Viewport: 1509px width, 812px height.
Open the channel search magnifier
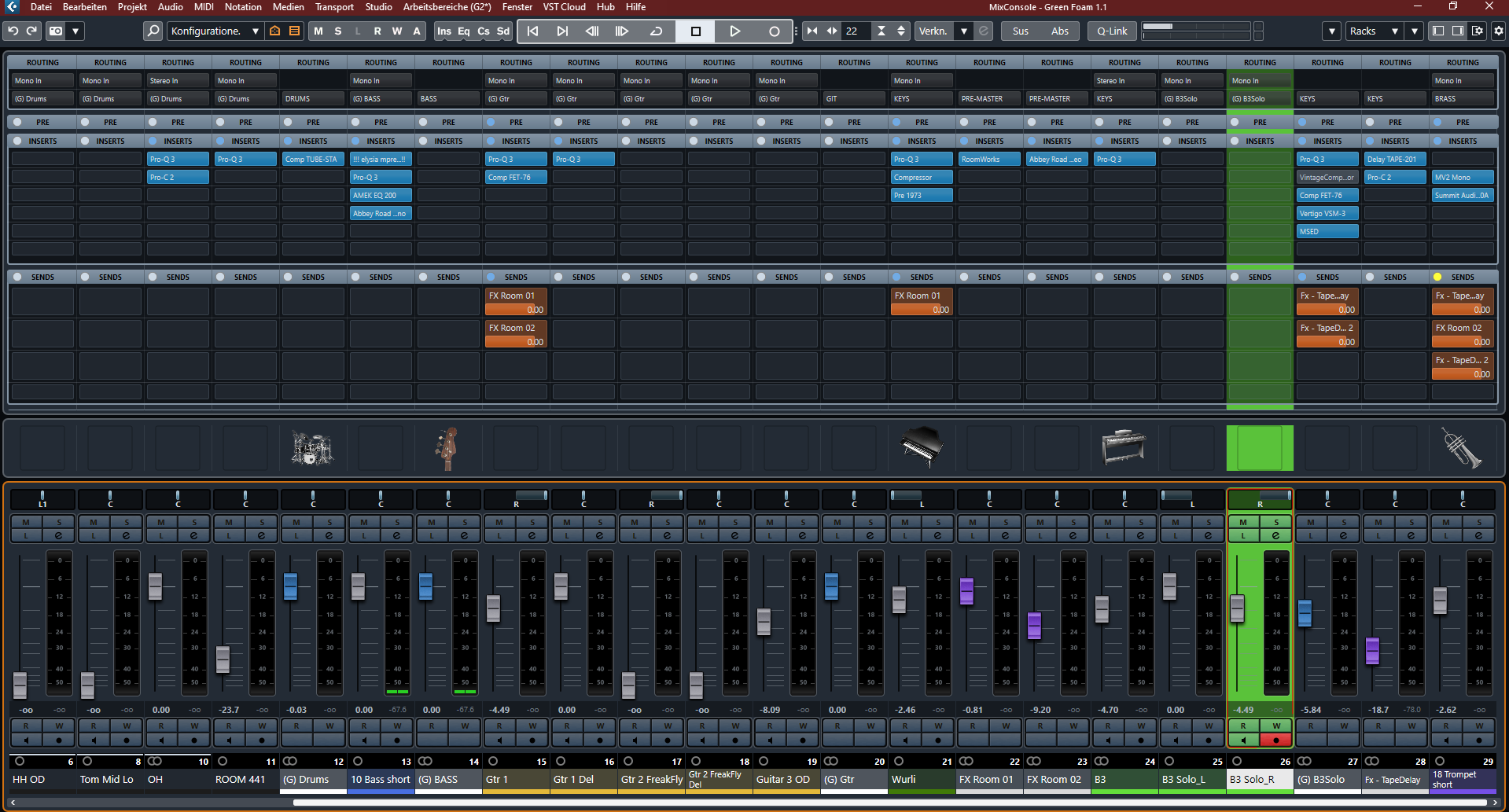click(x=153, y=31)
